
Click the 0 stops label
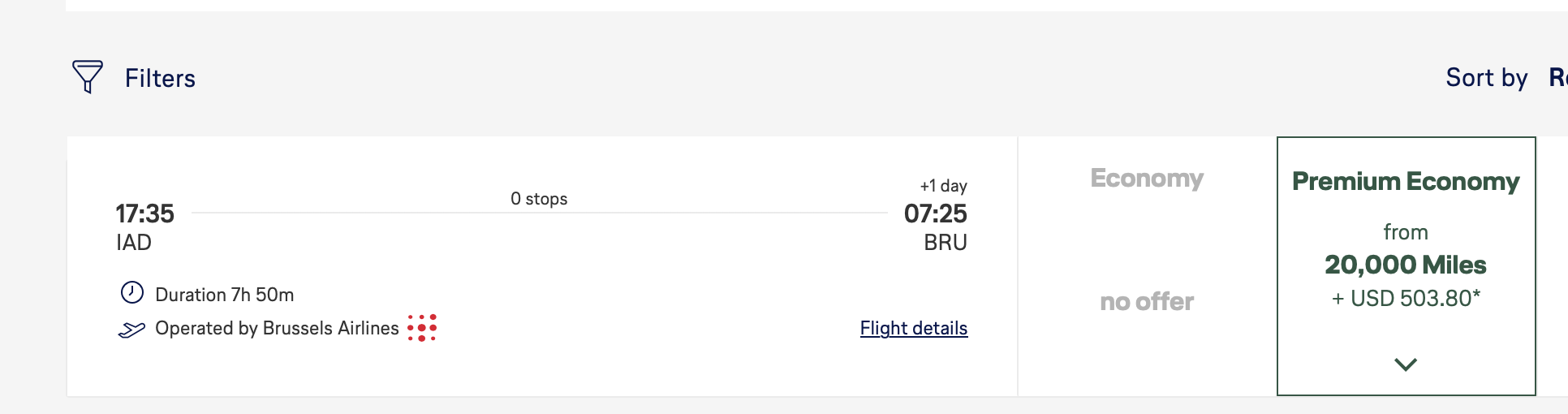click(x=539, y=199)
